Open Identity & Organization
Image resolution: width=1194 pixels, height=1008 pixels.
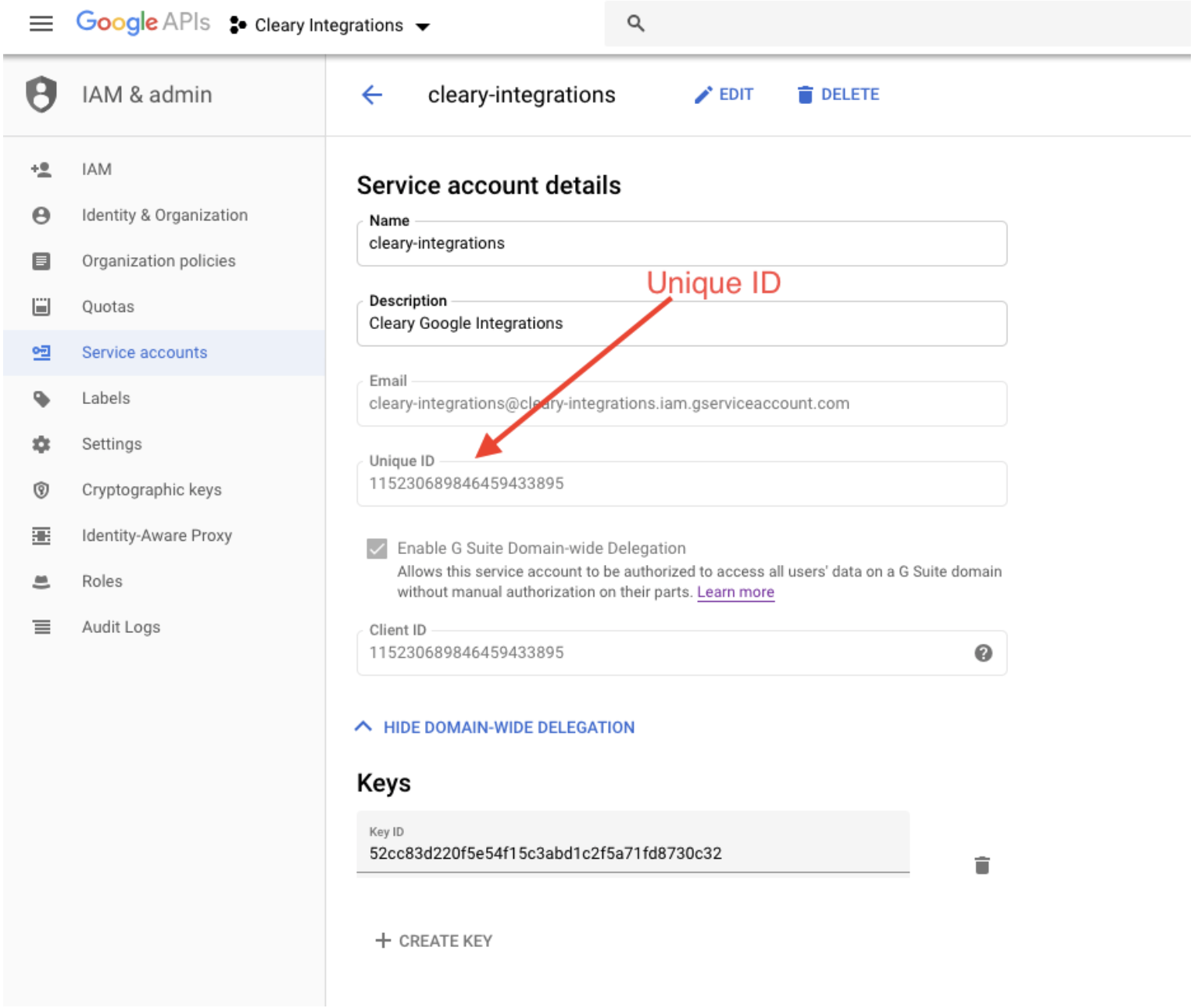pyautogui.click(x=165, y=216)
